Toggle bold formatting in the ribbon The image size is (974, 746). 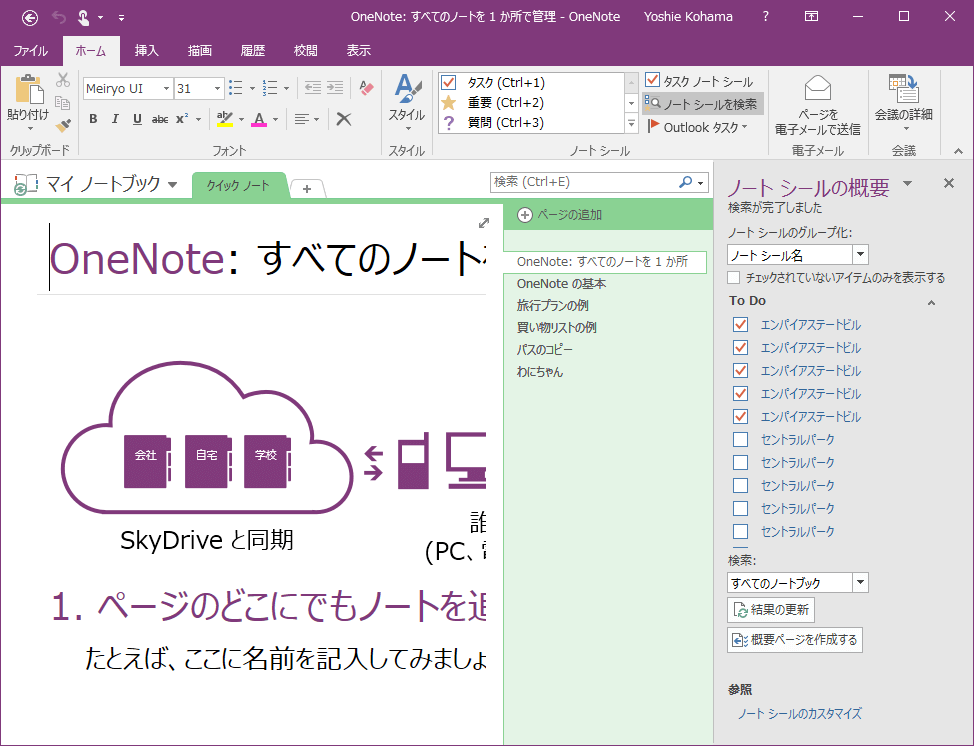93,119
